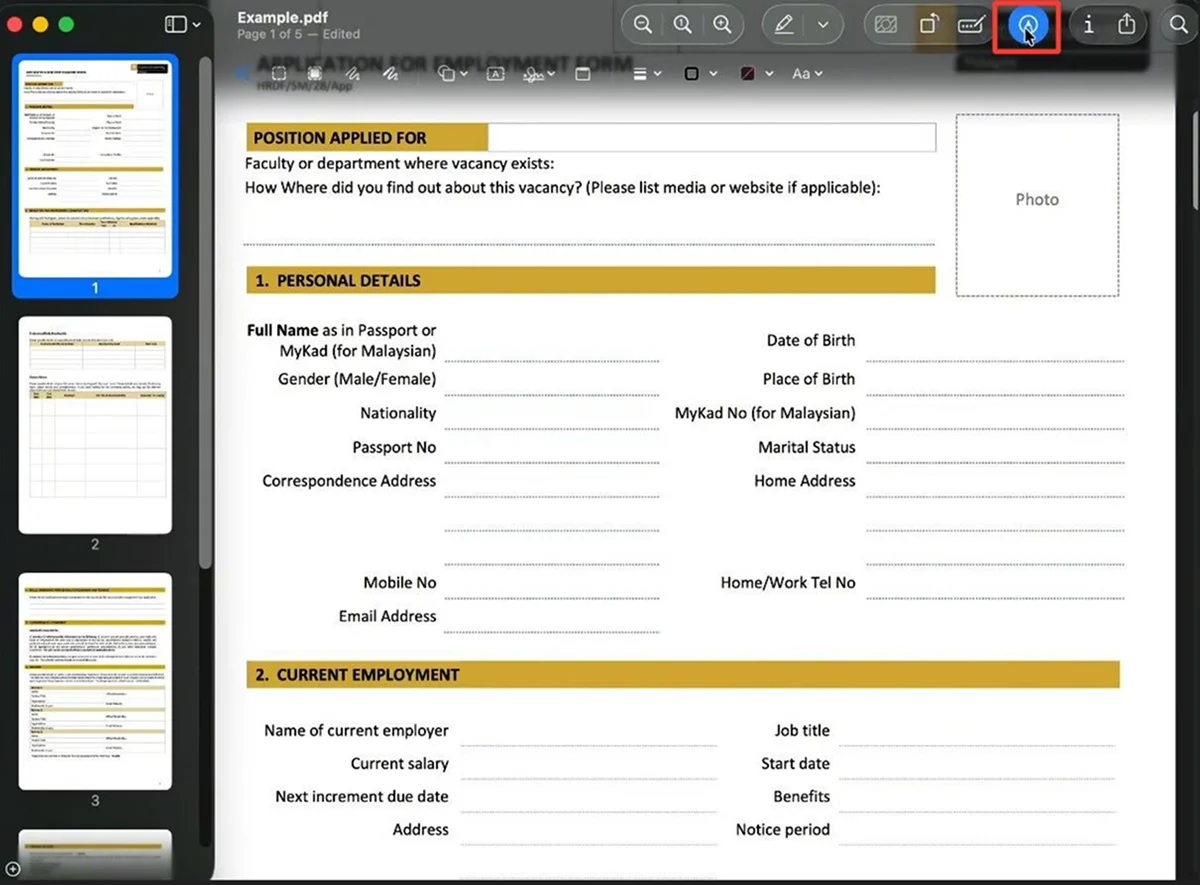This screenshot has width=1200, height=885.
Task: Choose the redact selection markup tool
Action: [x=315, y=73]
